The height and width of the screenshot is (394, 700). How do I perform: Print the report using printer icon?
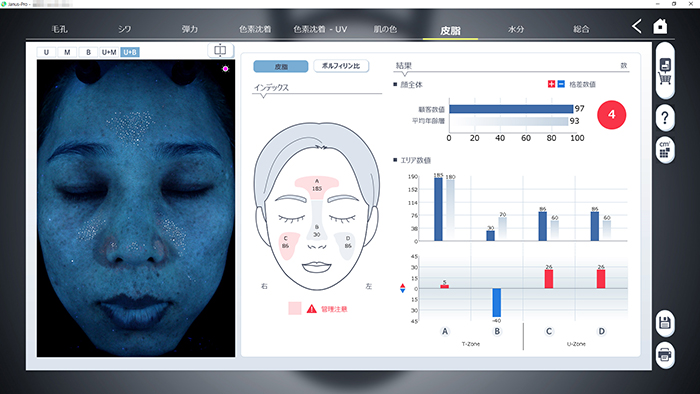[x=665, y=355]
